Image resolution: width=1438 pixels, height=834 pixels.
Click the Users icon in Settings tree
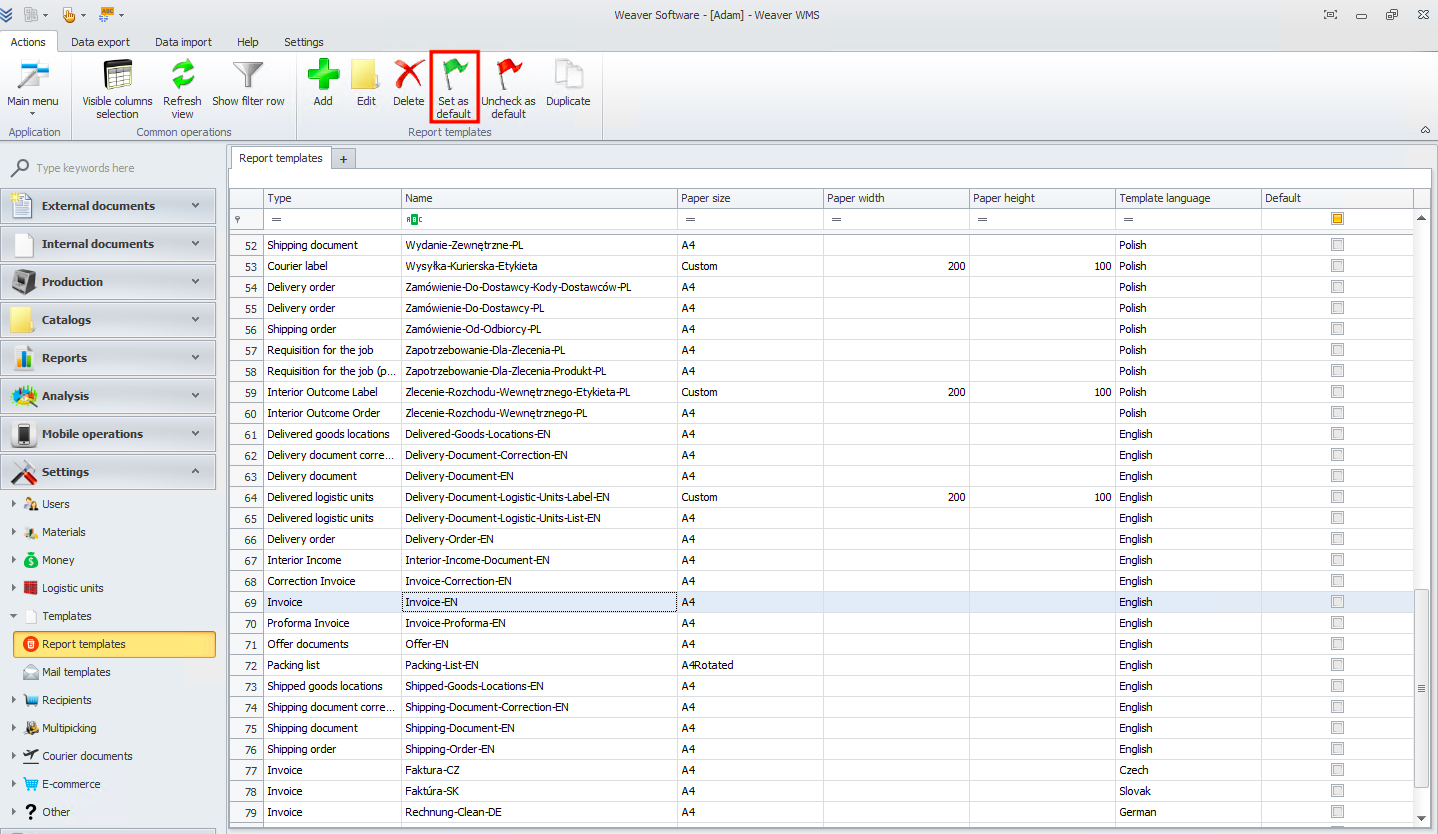[31, 504]
